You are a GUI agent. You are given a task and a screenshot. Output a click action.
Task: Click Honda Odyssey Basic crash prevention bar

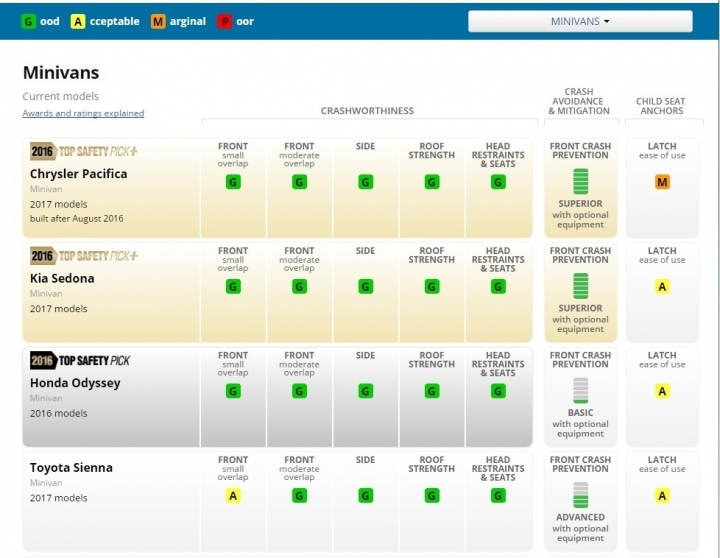point(580,390)
